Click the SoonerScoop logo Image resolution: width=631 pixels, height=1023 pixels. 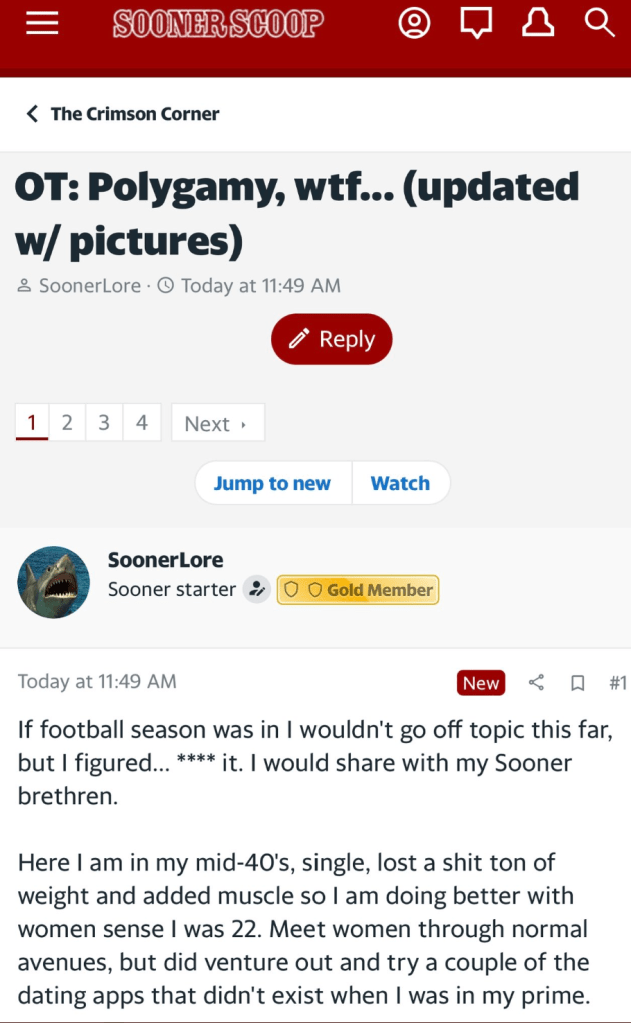pos(218,23)
